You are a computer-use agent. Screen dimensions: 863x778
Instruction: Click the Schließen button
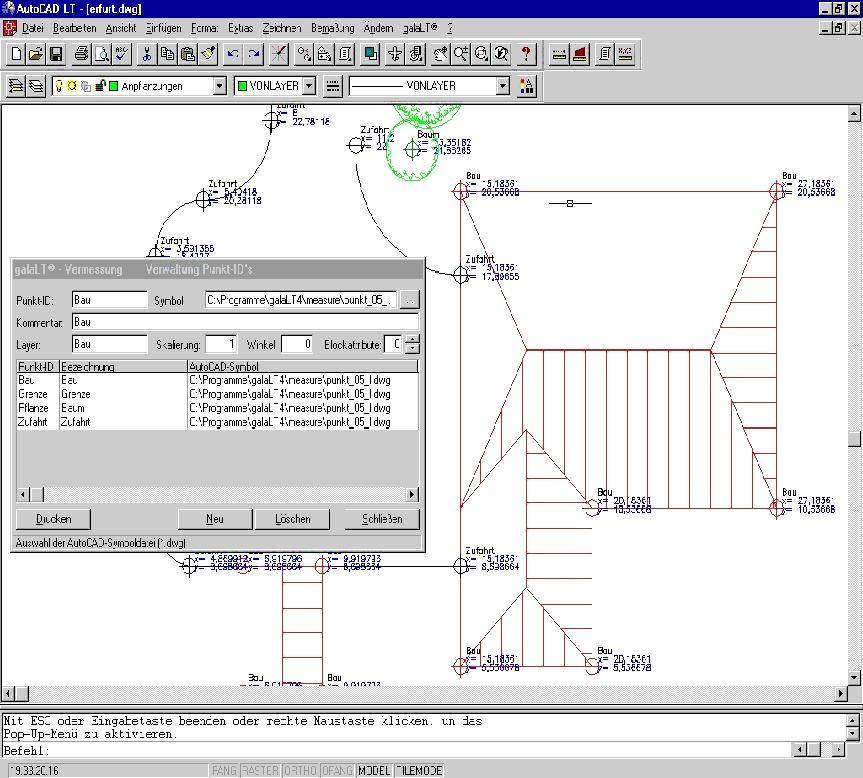(x=382, y=519)
